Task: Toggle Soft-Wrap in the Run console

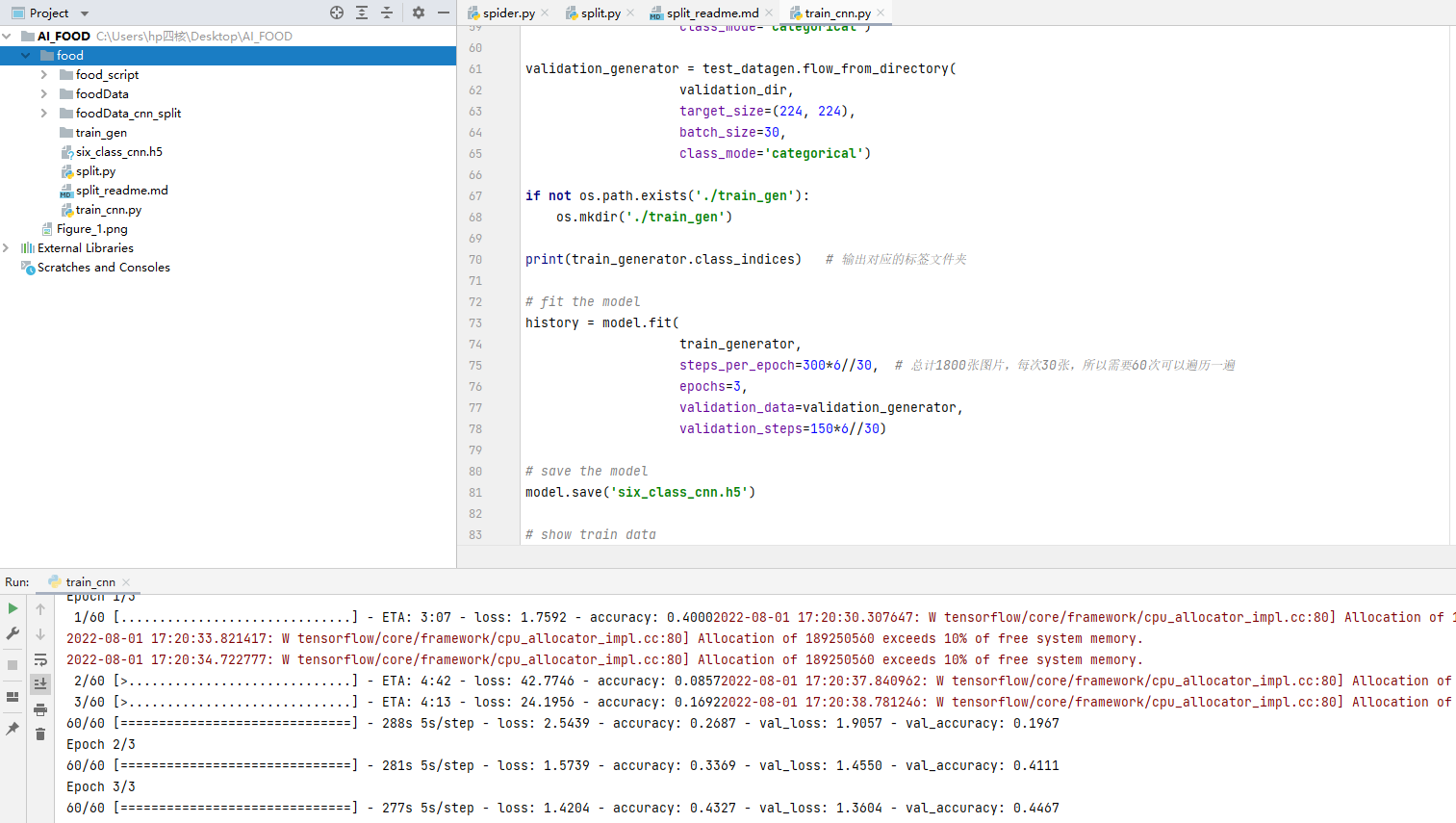Action: click(40, 659)
